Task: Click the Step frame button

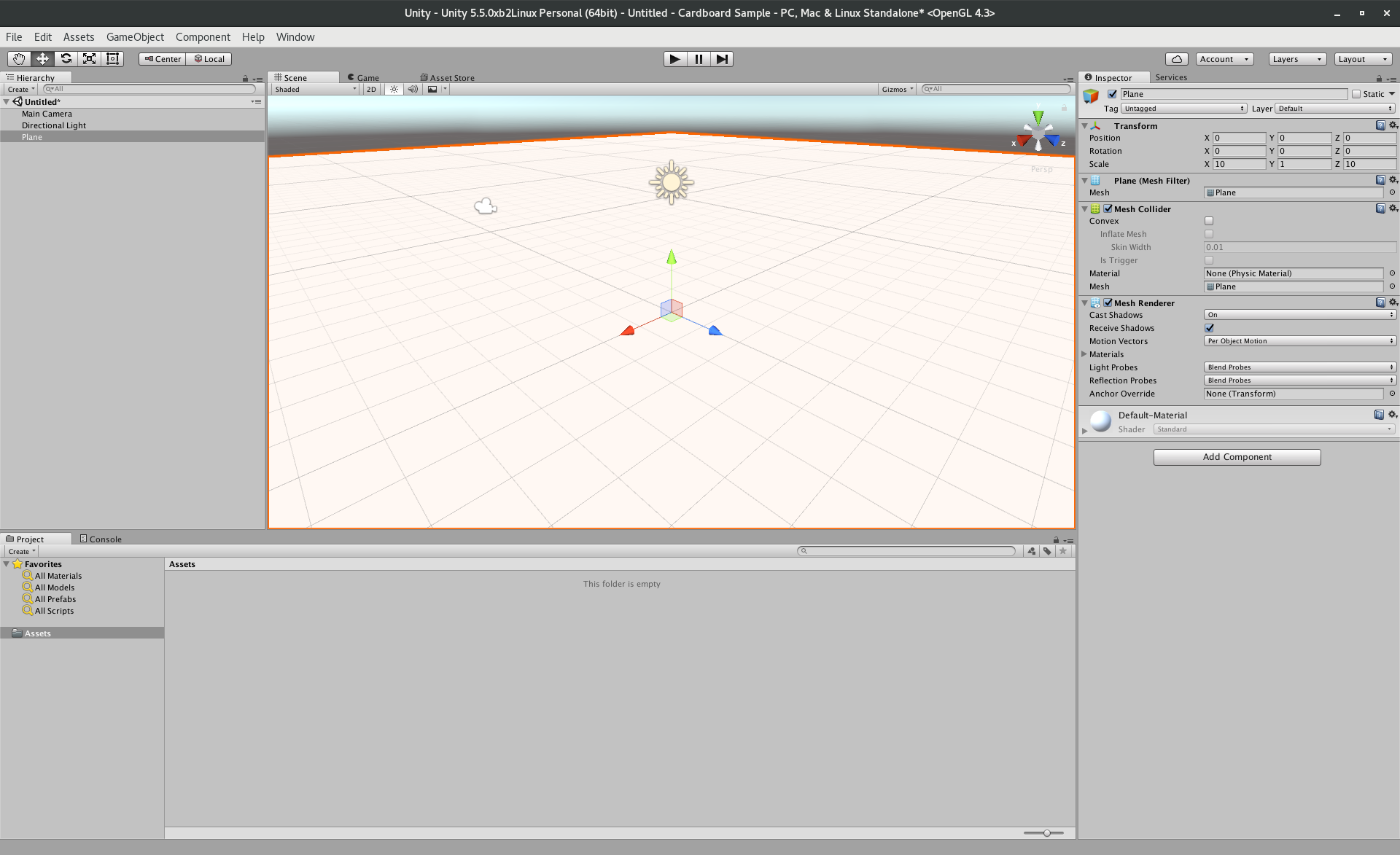Action: pos(721,59)
